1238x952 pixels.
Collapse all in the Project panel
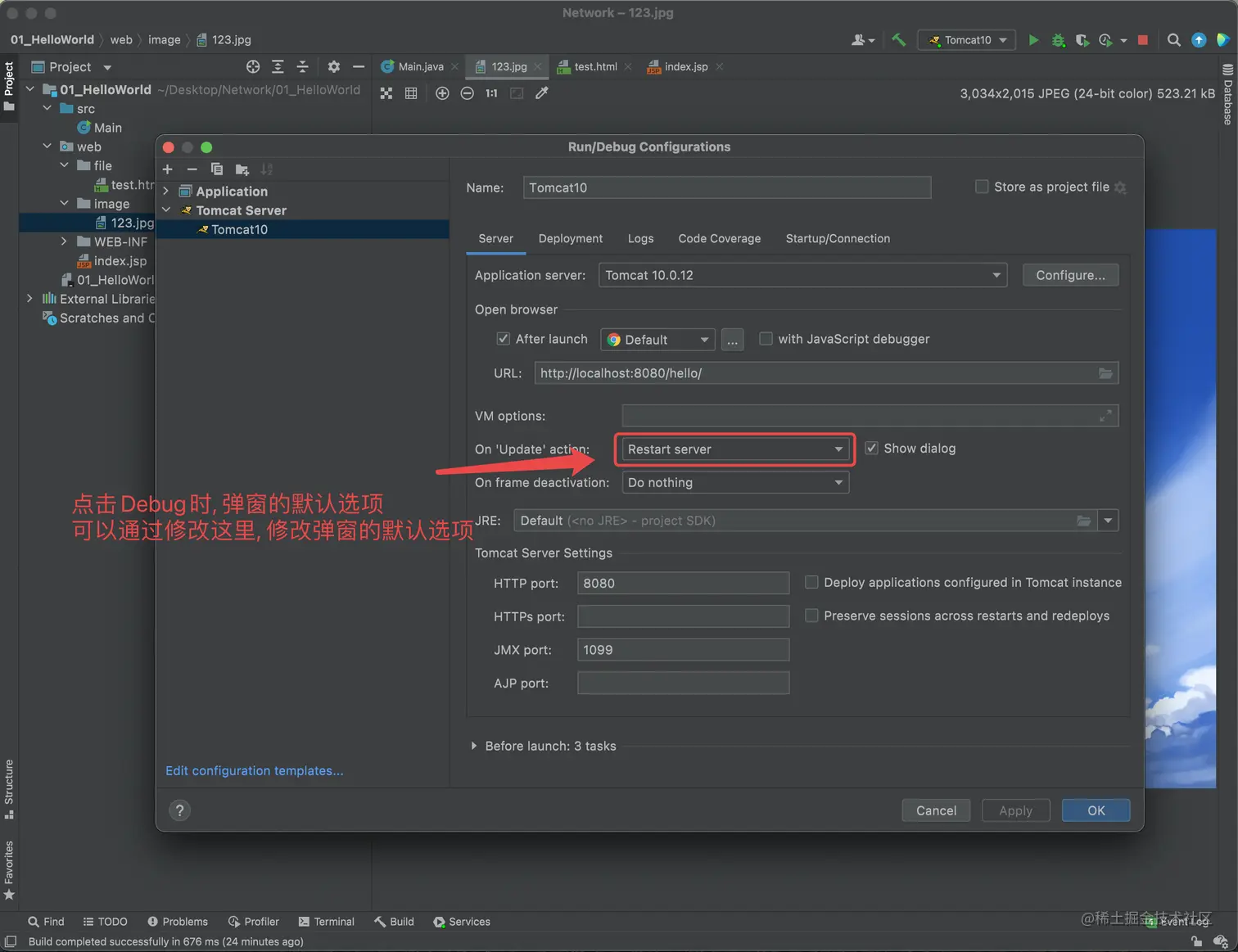(x=302, y=67)
